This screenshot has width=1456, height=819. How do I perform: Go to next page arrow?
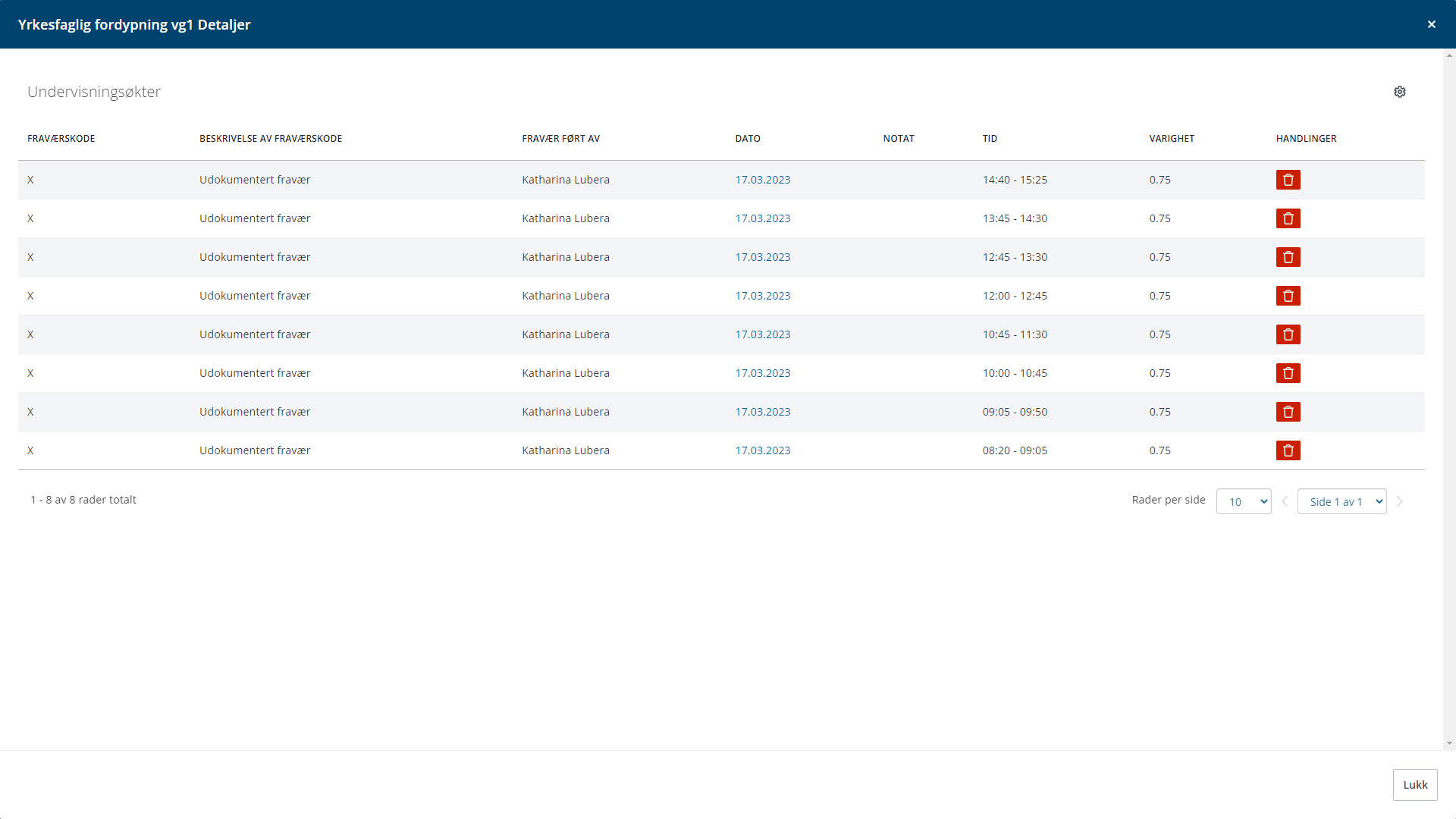(x=1400, y=501)
